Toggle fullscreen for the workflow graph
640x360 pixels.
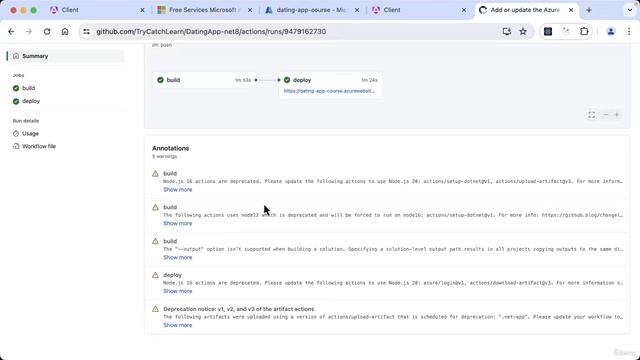[x=591, y=115]
